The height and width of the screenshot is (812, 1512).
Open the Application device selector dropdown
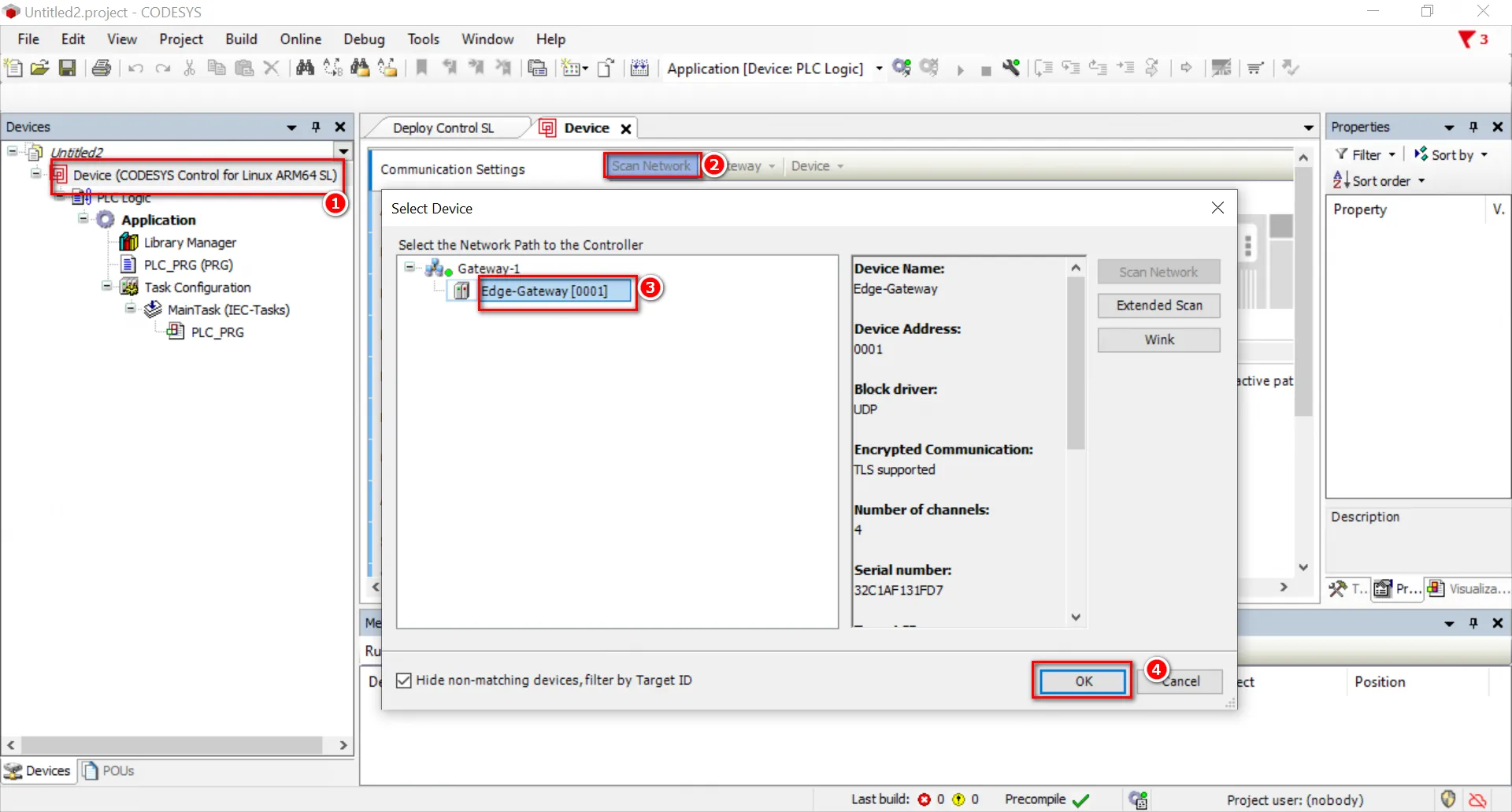pos(879,69)
